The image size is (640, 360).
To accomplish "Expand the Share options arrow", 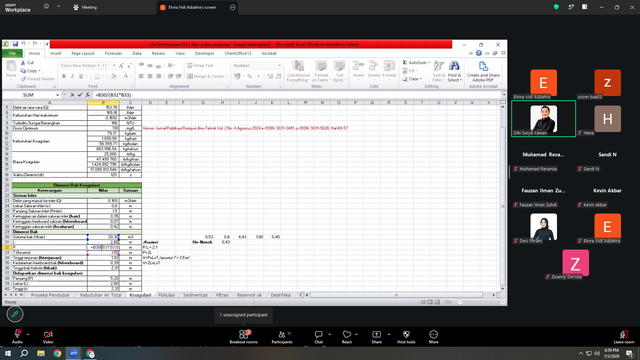I will coord(389,334).
